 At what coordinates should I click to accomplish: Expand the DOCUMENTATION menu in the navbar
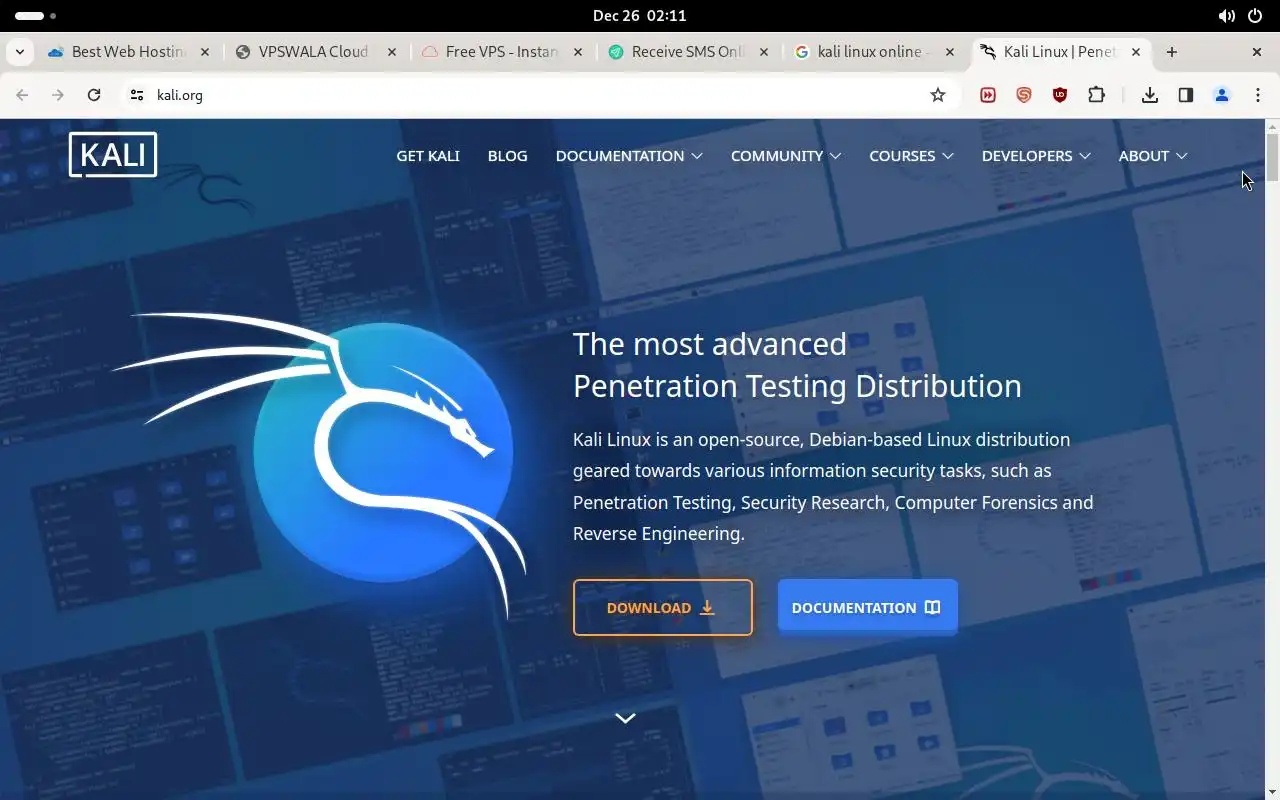pyautogui.click(x=629, y=156)
